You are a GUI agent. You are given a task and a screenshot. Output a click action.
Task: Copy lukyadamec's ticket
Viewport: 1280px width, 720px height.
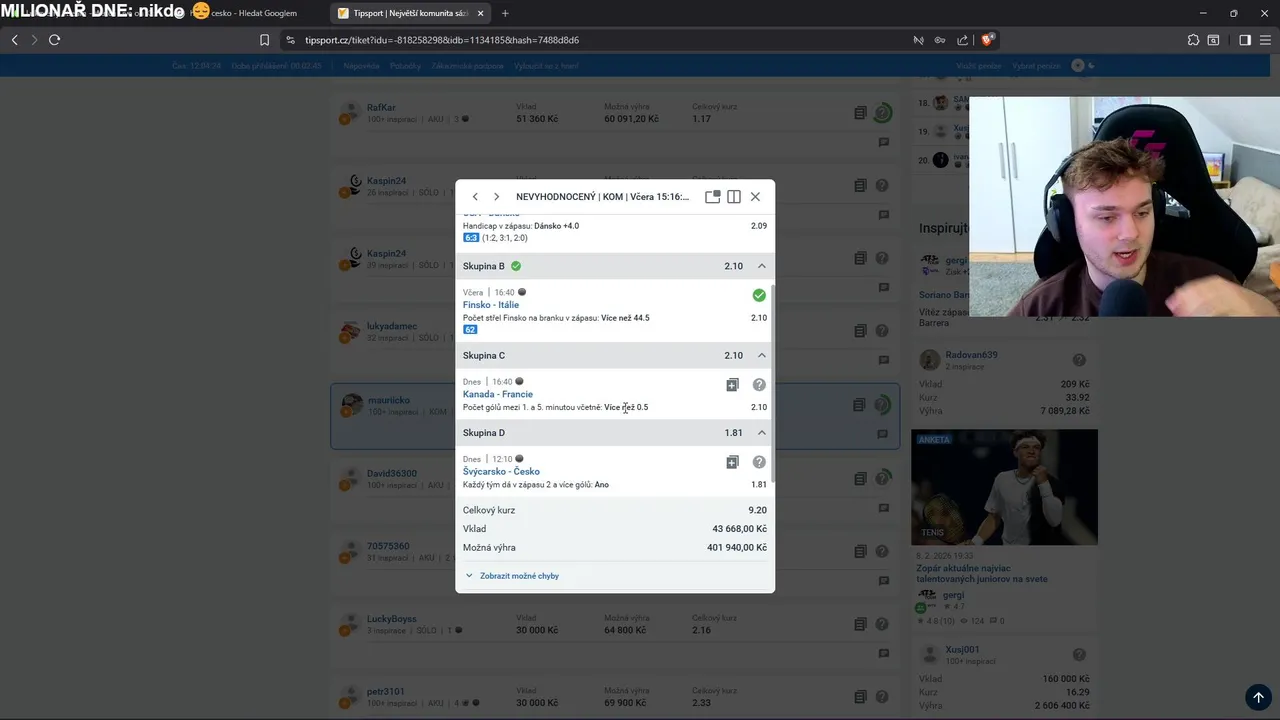(x=860, y=331)
